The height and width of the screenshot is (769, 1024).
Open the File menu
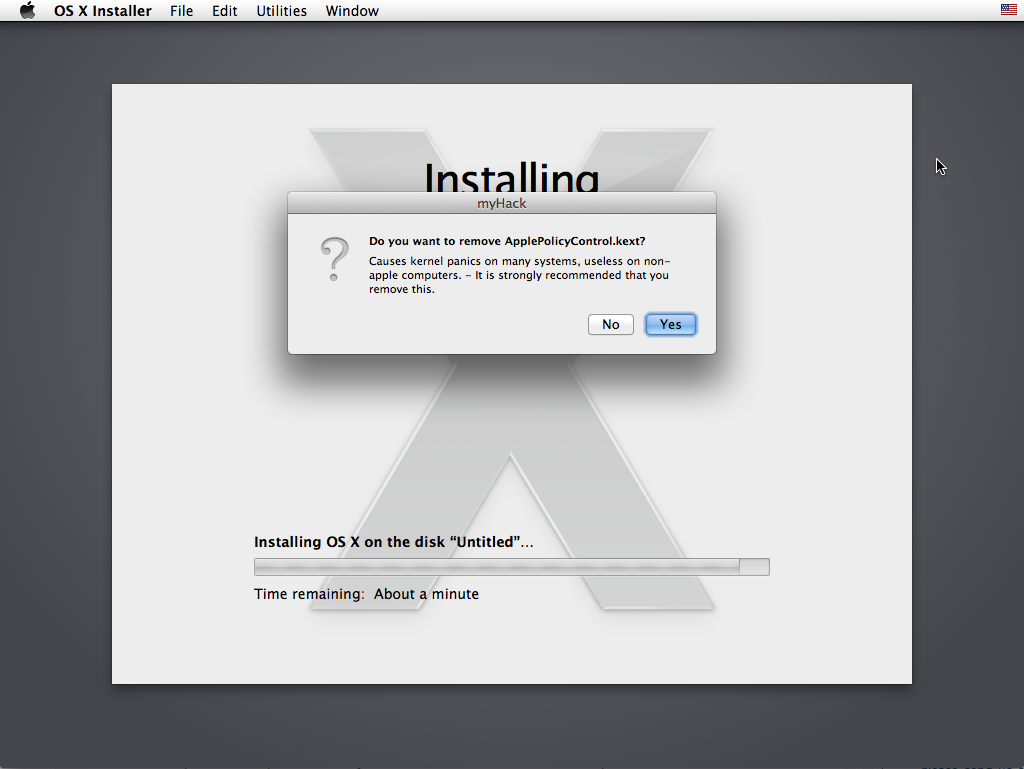coord(182,11)
